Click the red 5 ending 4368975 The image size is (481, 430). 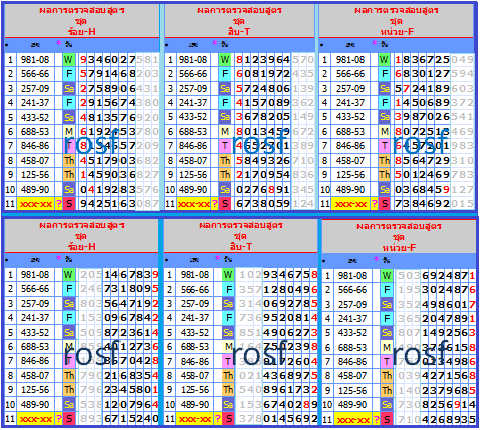314,376
